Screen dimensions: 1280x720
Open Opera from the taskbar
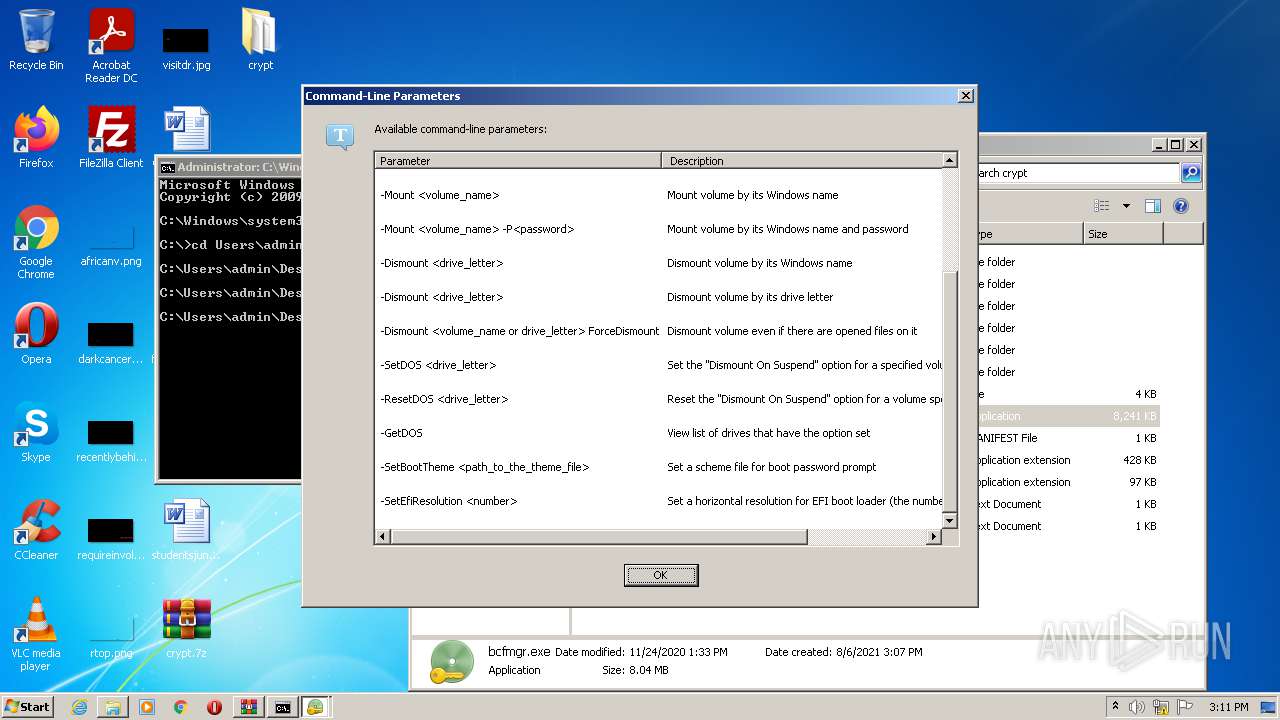click(214, 707)
